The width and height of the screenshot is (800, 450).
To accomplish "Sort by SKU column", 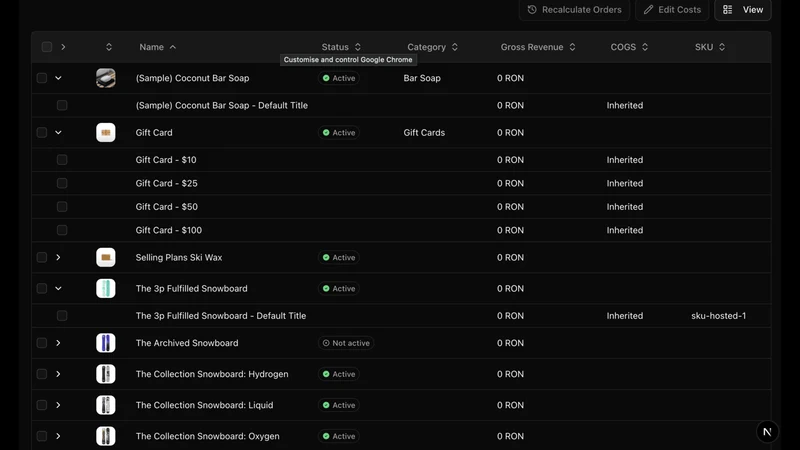I will tap(709, 47).
